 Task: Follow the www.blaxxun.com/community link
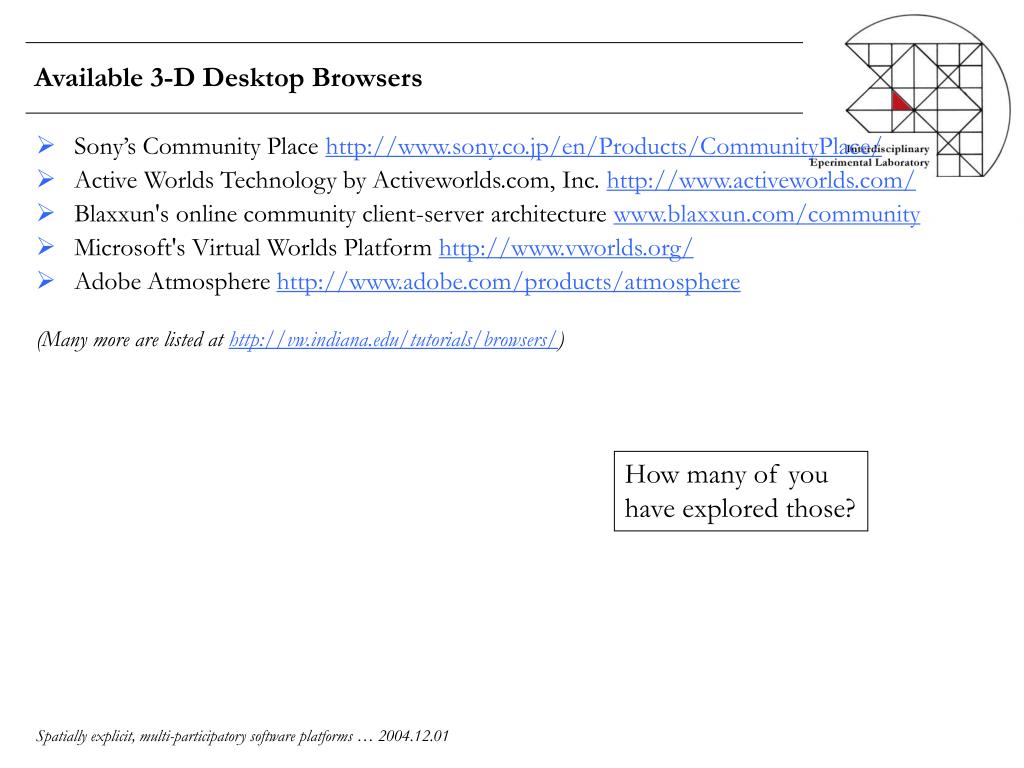(767, 214)
